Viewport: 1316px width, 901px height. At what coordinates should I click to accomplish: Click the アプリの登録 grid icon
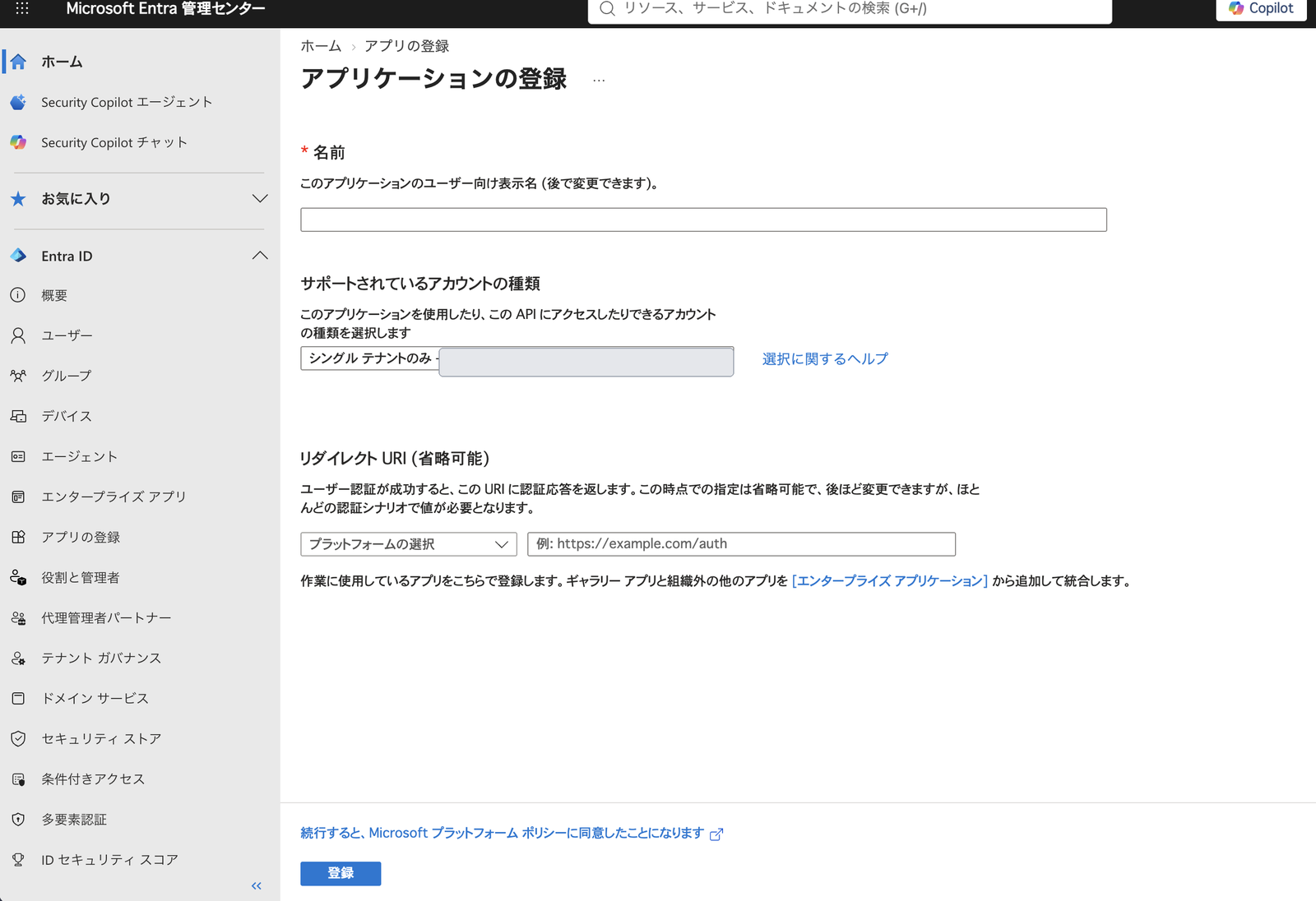[x=18, y=537]
